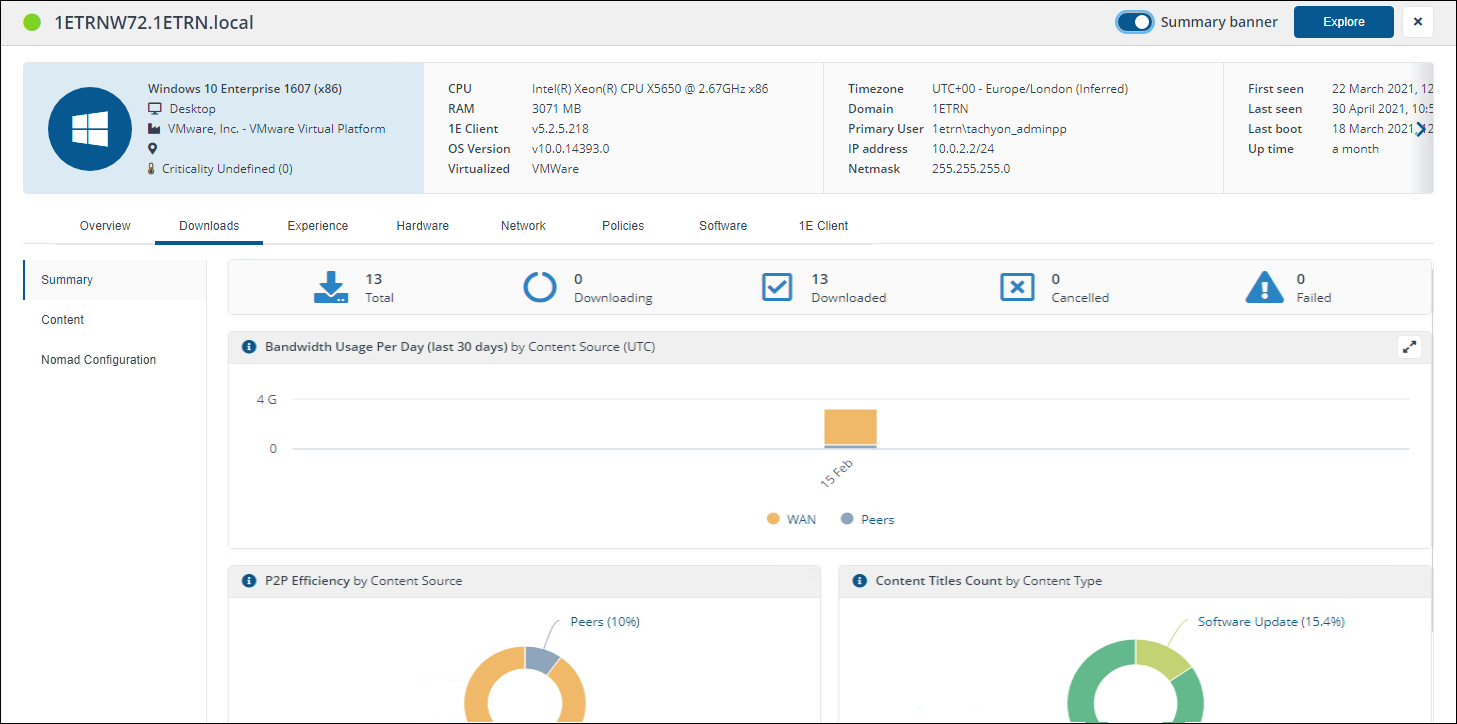
Task: Click the Explore button
Action: tap(1343, 22)
